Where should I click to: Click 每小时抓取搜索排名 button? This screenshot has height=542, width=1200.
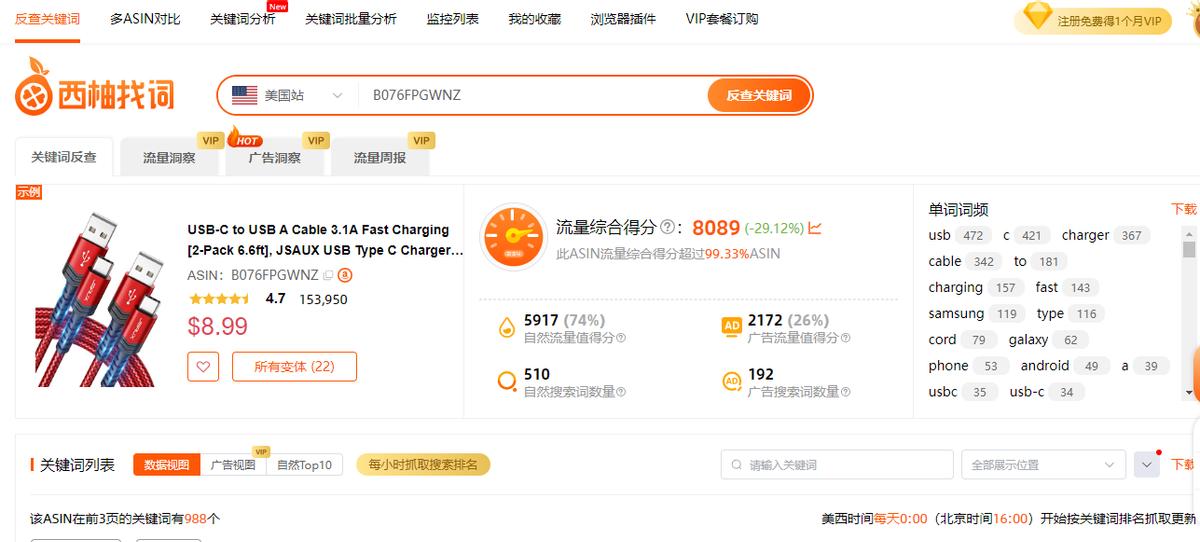click(423, 465)
